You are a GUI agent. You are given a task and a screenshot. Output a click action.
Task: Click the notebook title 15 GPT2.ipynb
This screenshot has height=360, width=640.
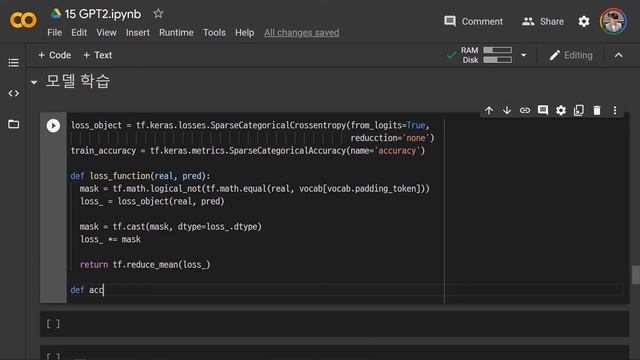coord(103,14)
